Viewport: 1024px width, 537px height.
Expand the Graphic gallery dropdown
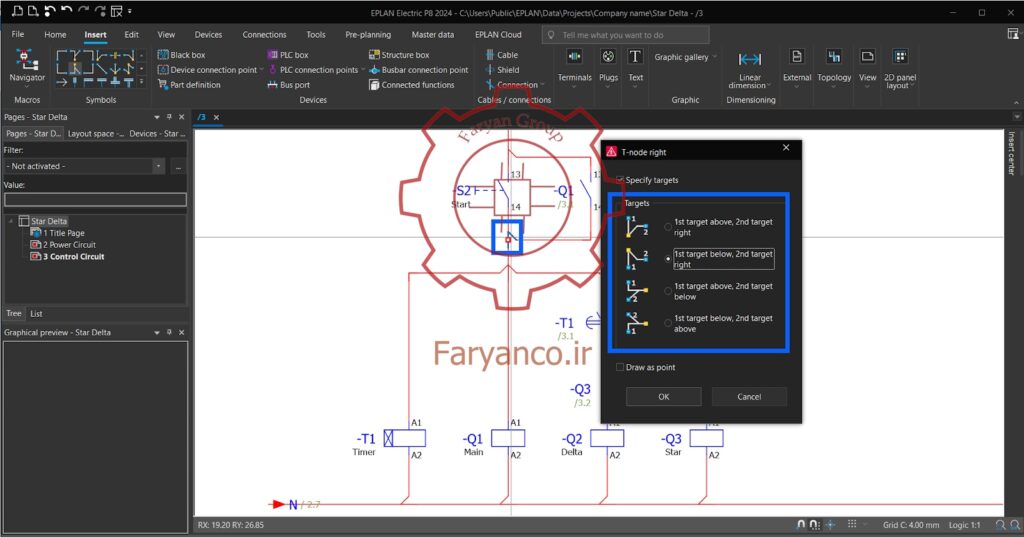(715, 57)
